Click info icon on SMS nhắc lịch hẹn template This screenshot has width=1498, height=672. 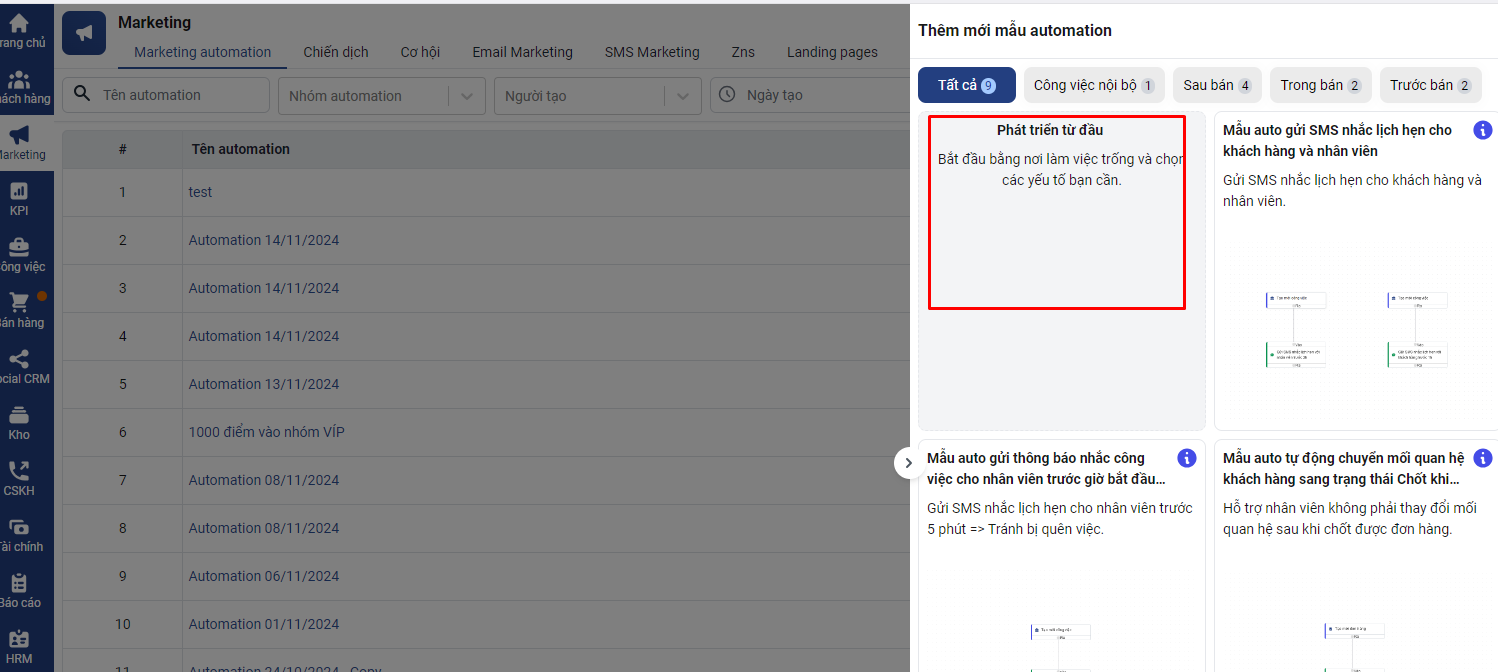point(1482,130)
